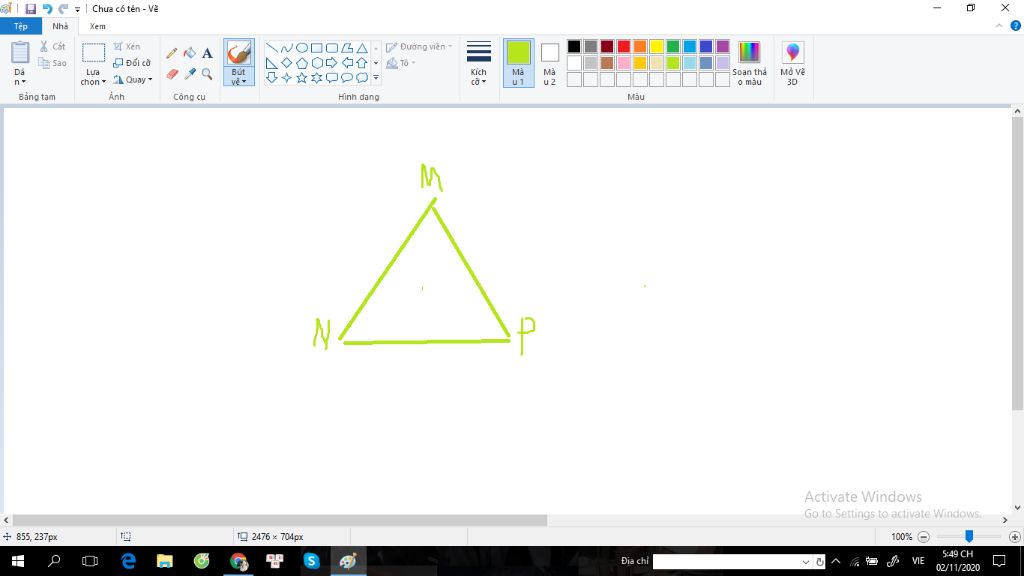This screenshot has height=576, width=1024.
Task: Choose the five-point star shape
Action: 302,78
